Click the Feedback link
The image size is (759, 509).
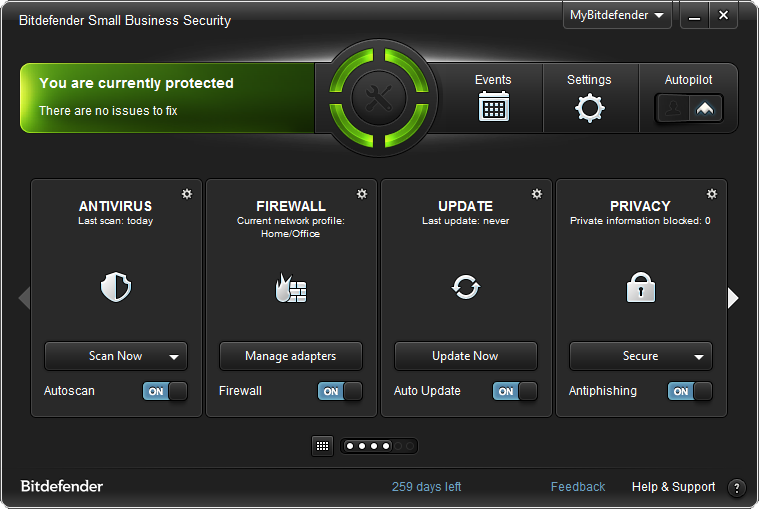(x=578, y=487)
